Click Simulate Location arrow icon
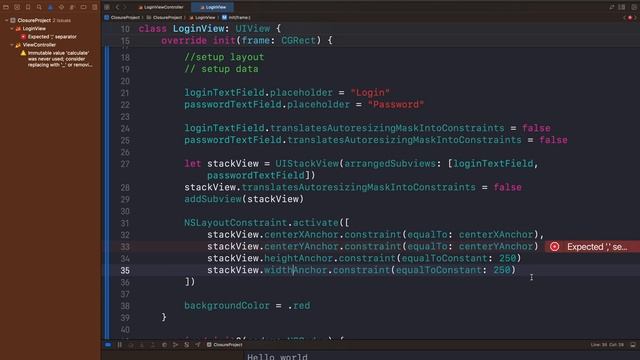This screenshot has width=640, height=360. click(198, 345)
